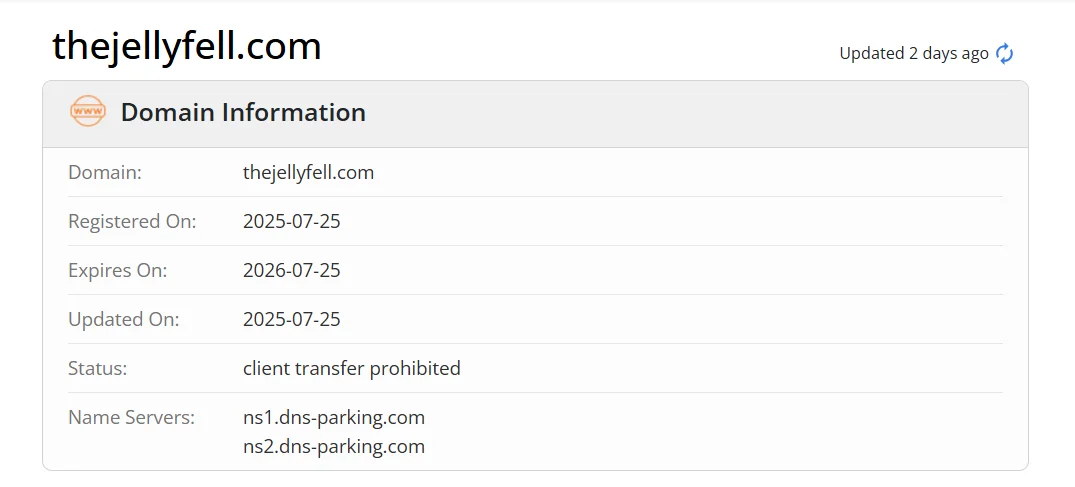
Task: Click the "Expires On:" label
Action: pyautogui.click(x=117, y=270)
